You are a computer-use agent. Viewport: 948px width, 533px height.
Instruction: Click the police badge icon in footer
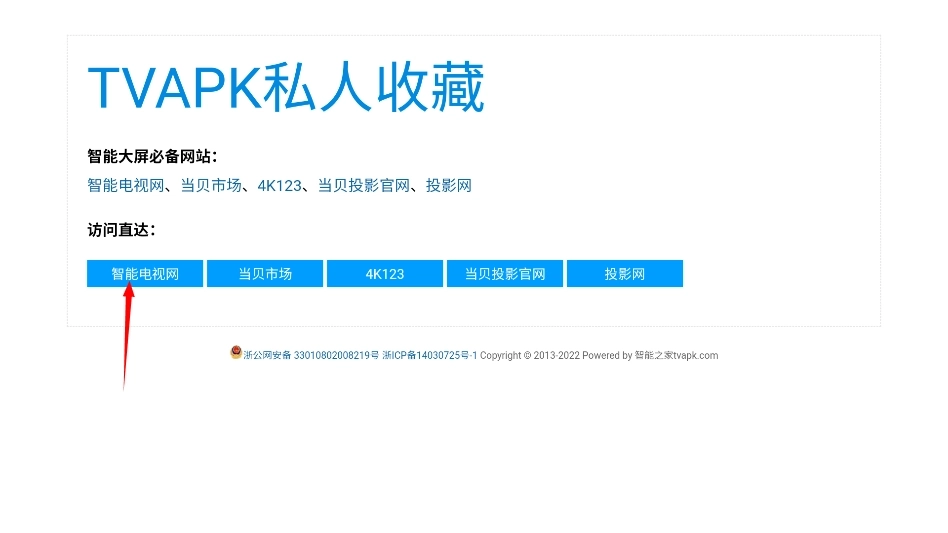pyautogui.click(x=236, y=352)
